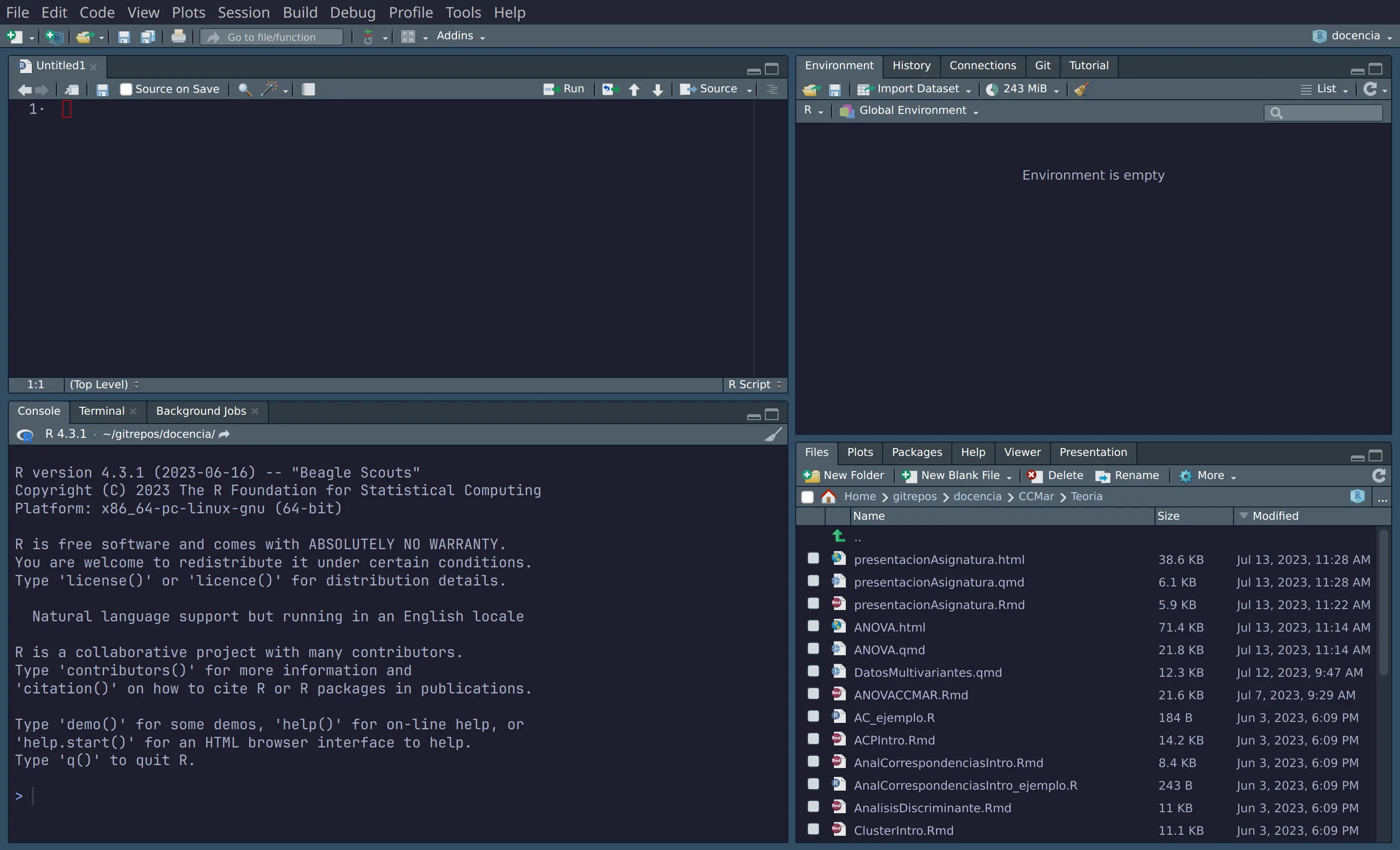Click the show in new window icon

(x=72, y=89)
